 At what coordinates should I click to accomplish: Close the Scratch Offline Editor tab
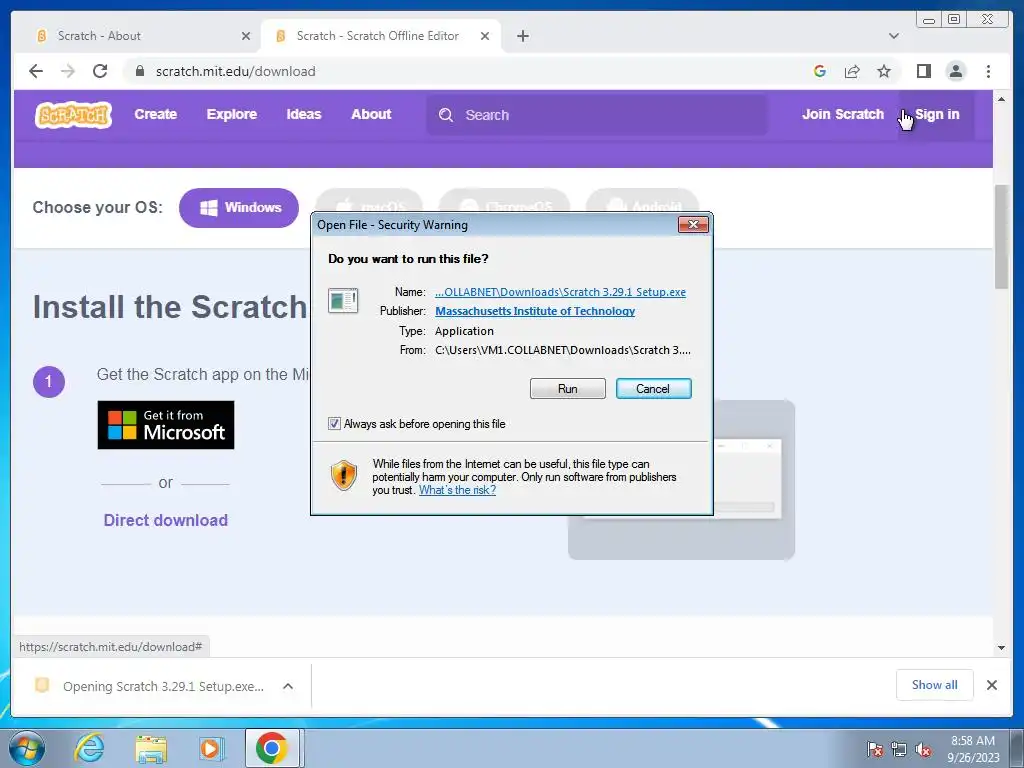[485, 36]
